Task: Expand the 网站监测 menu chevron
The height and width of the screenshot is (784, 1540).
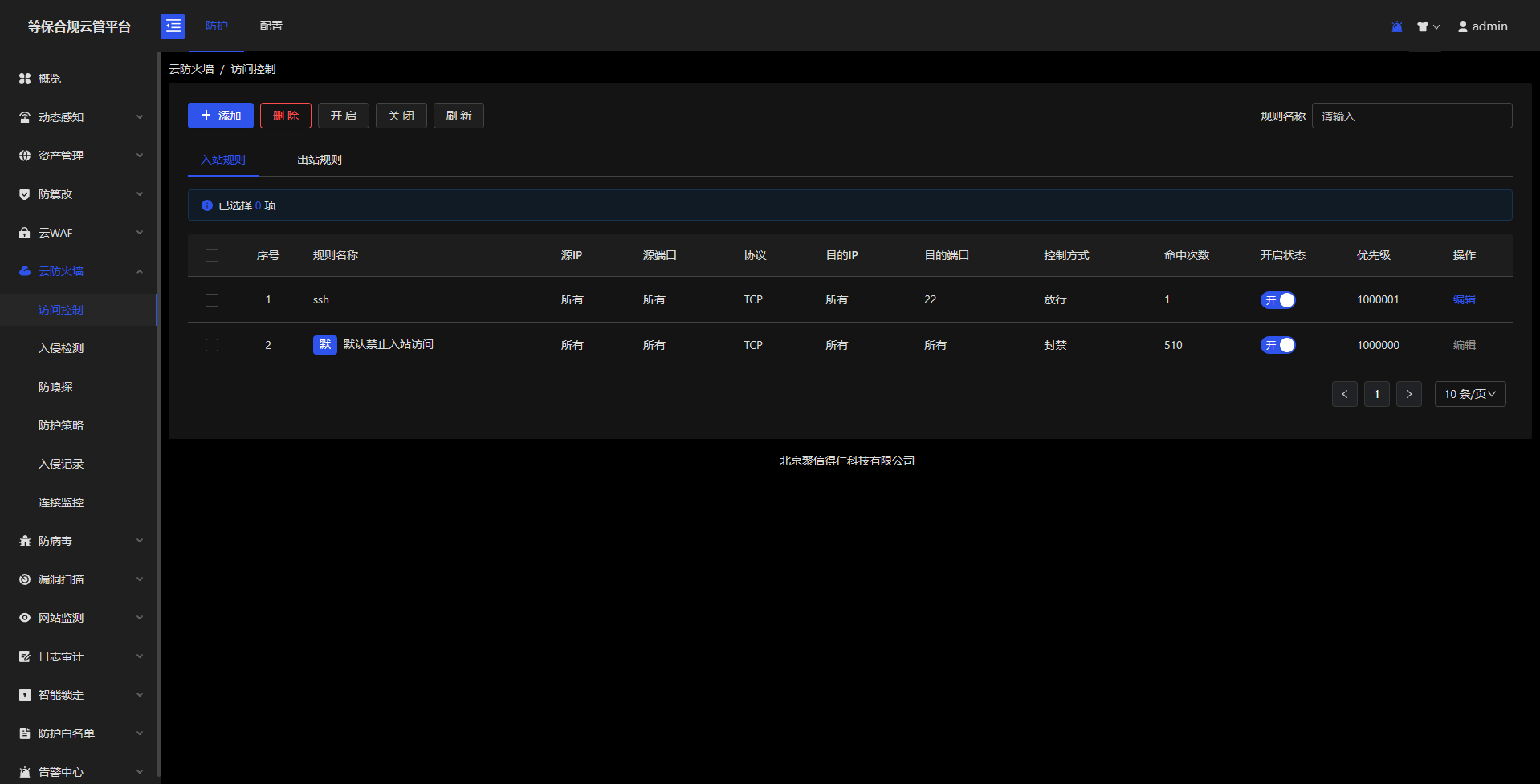Action: click(x=140, y=618)
